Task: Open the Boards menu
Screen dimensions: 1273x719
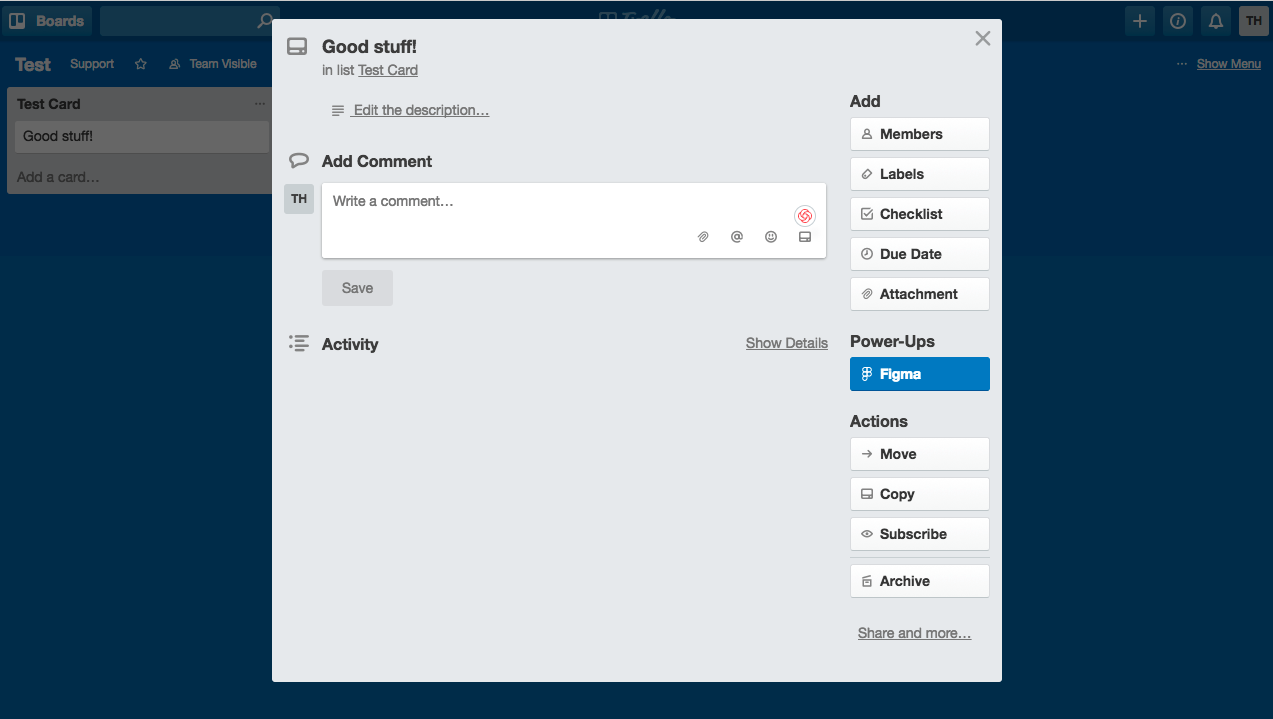Action: coord(47,21)
